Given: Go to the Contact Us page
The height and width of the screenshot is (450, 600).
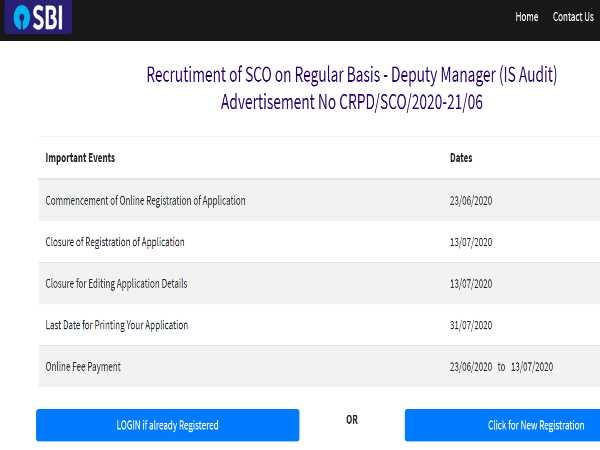Looking at the screenshot, I should [573, 17].
